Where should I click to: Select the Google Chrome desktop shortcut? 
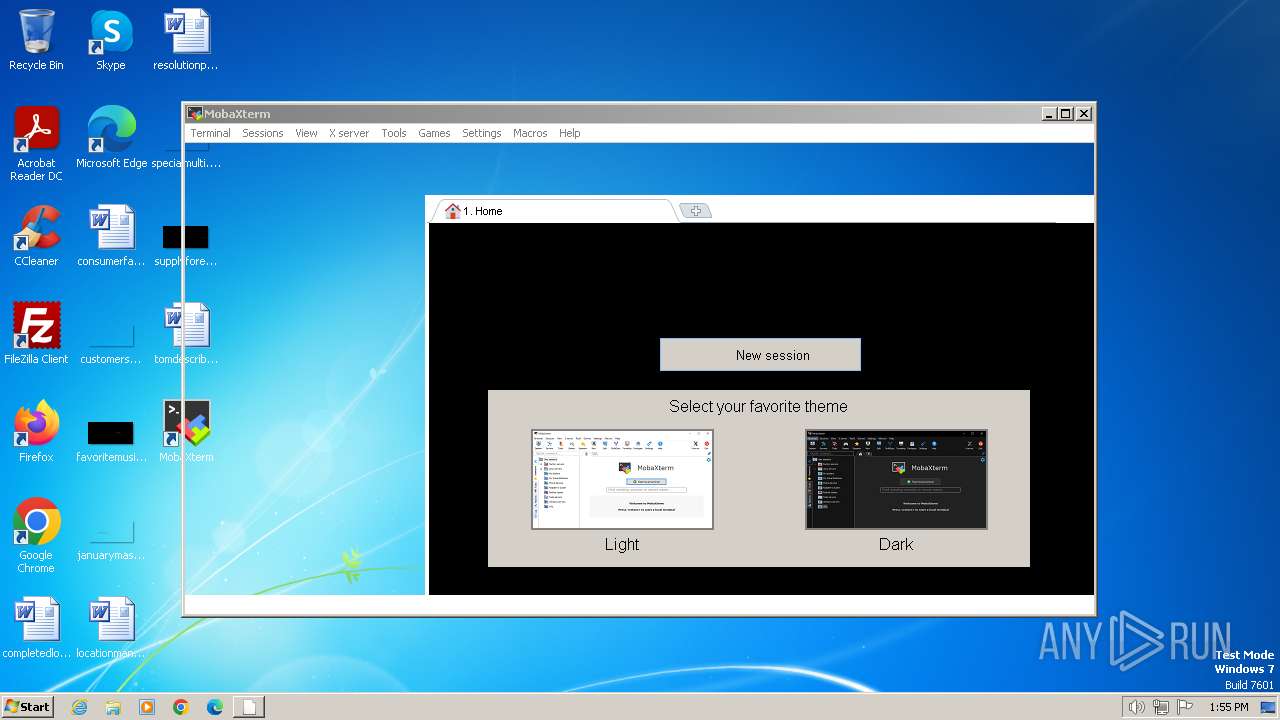(x=36, y=536)
